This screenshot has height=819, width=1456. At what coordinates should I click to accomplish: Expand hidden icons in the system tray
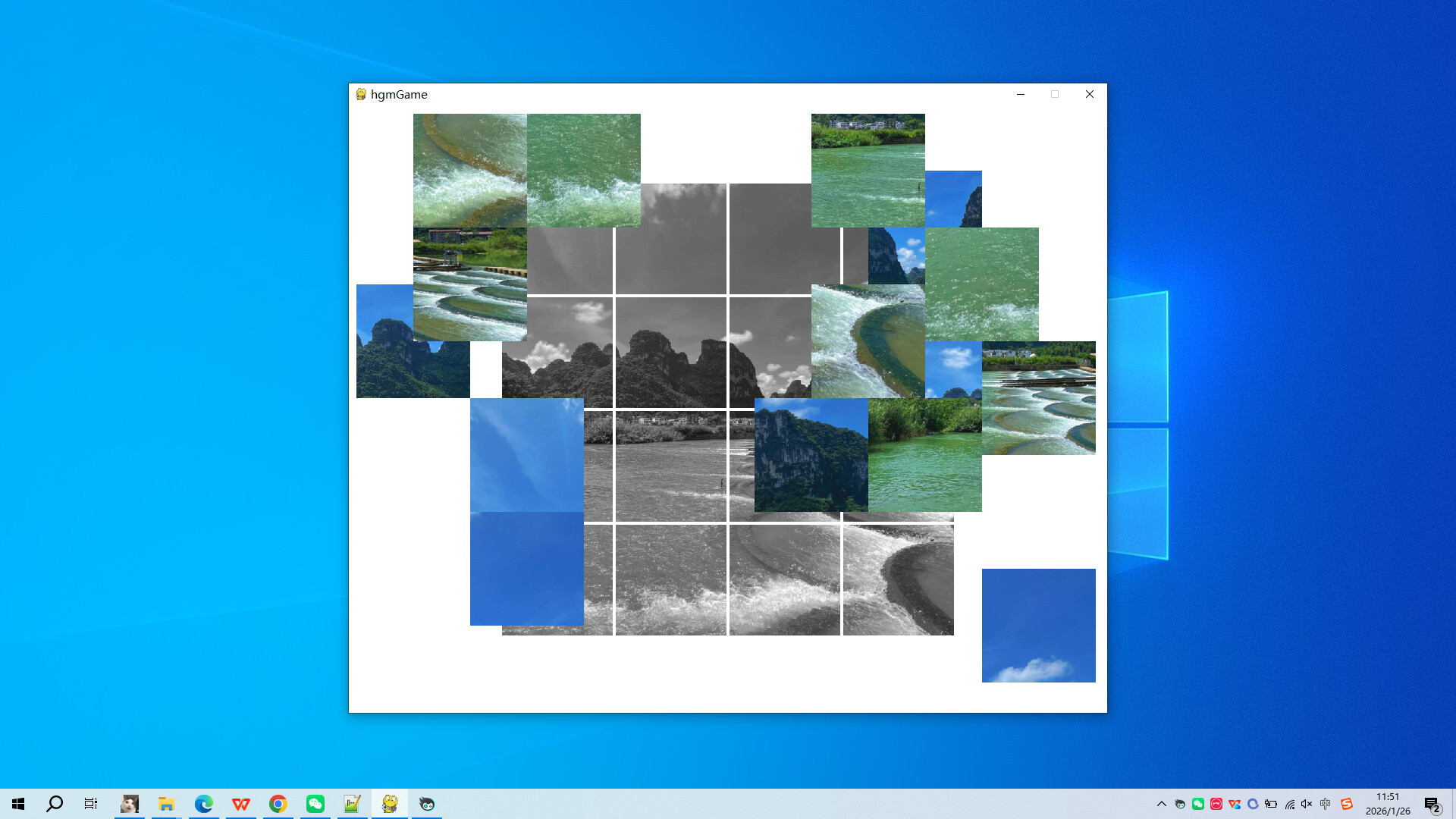(1162, 803)
